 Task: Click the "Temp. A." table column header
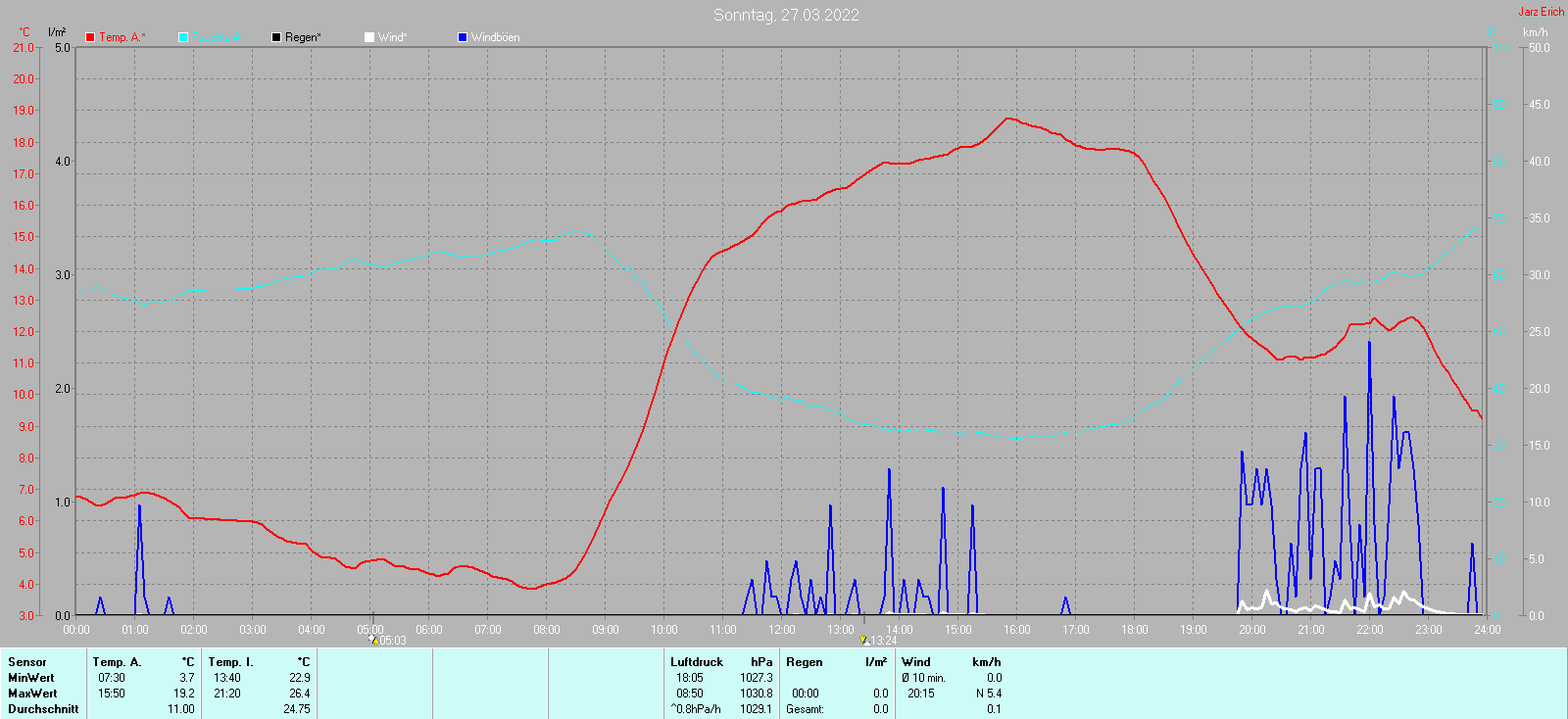[x=118, y=662]
